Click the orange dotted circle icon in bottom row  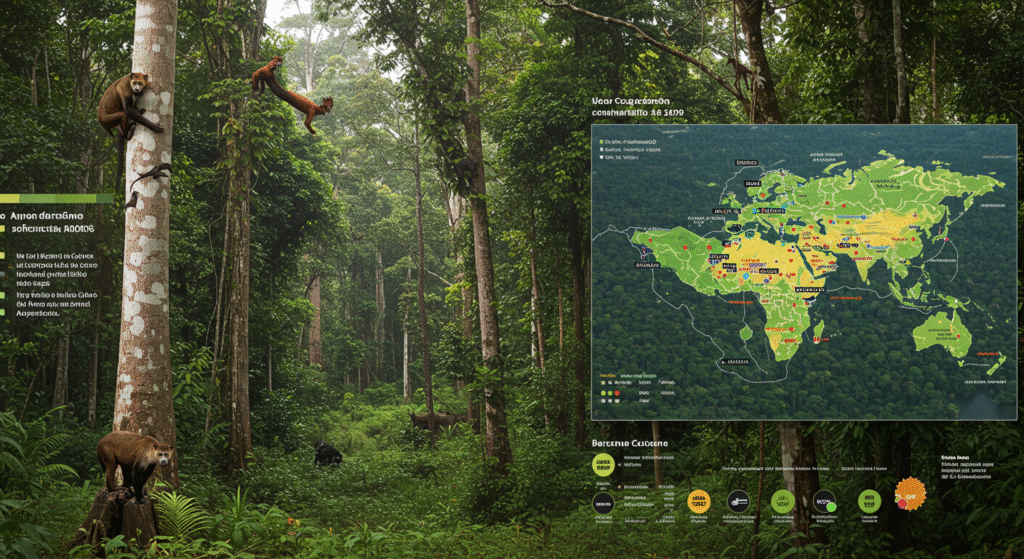700,501
